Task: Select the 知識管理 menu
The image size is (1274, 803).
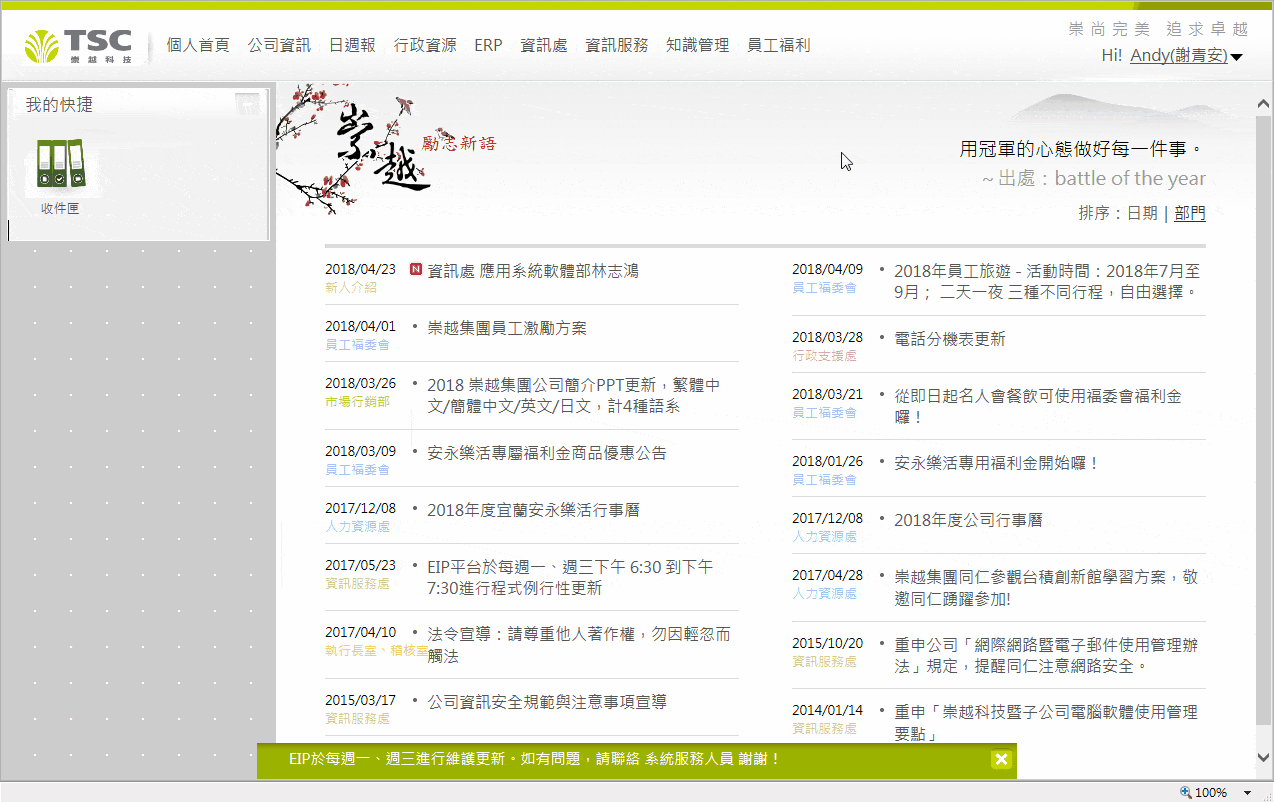Action: pyautogui.click(x=697, y=45)
